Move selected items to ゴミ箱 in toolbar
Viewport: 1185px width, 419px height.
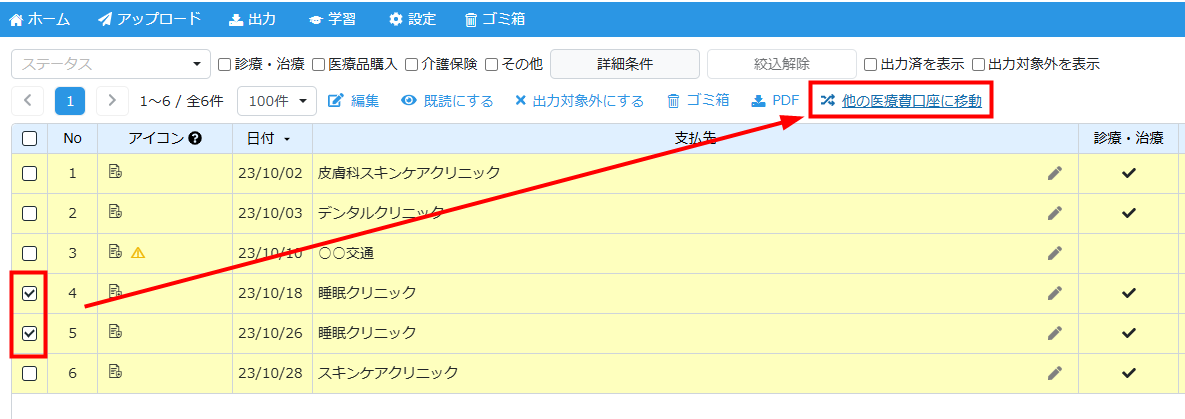tap(698, 101)
